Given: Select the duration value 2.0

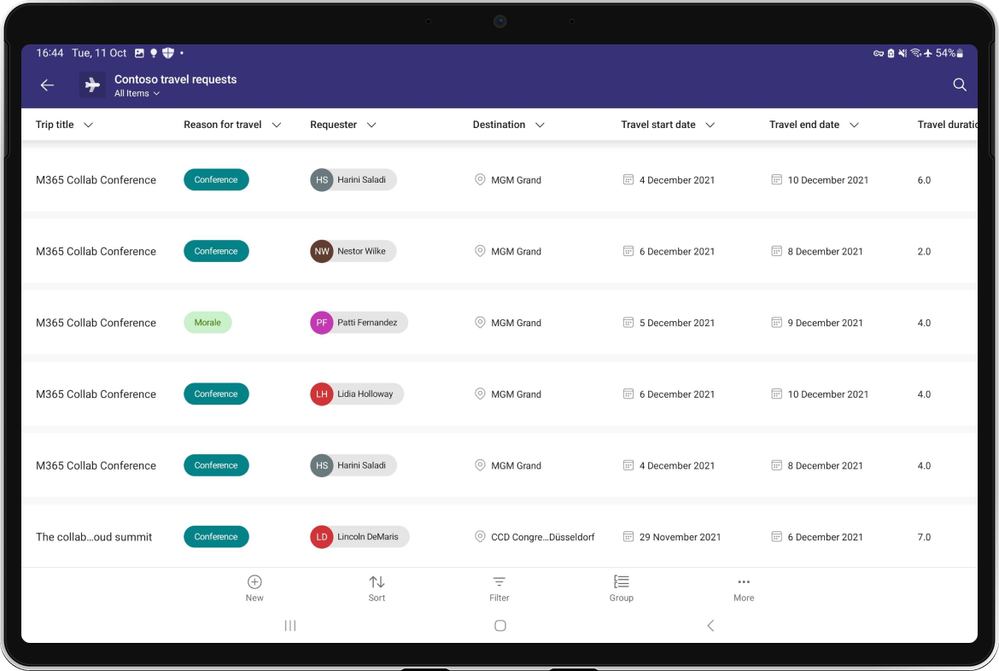Looking at the screenshot, I should click(924, 251).
